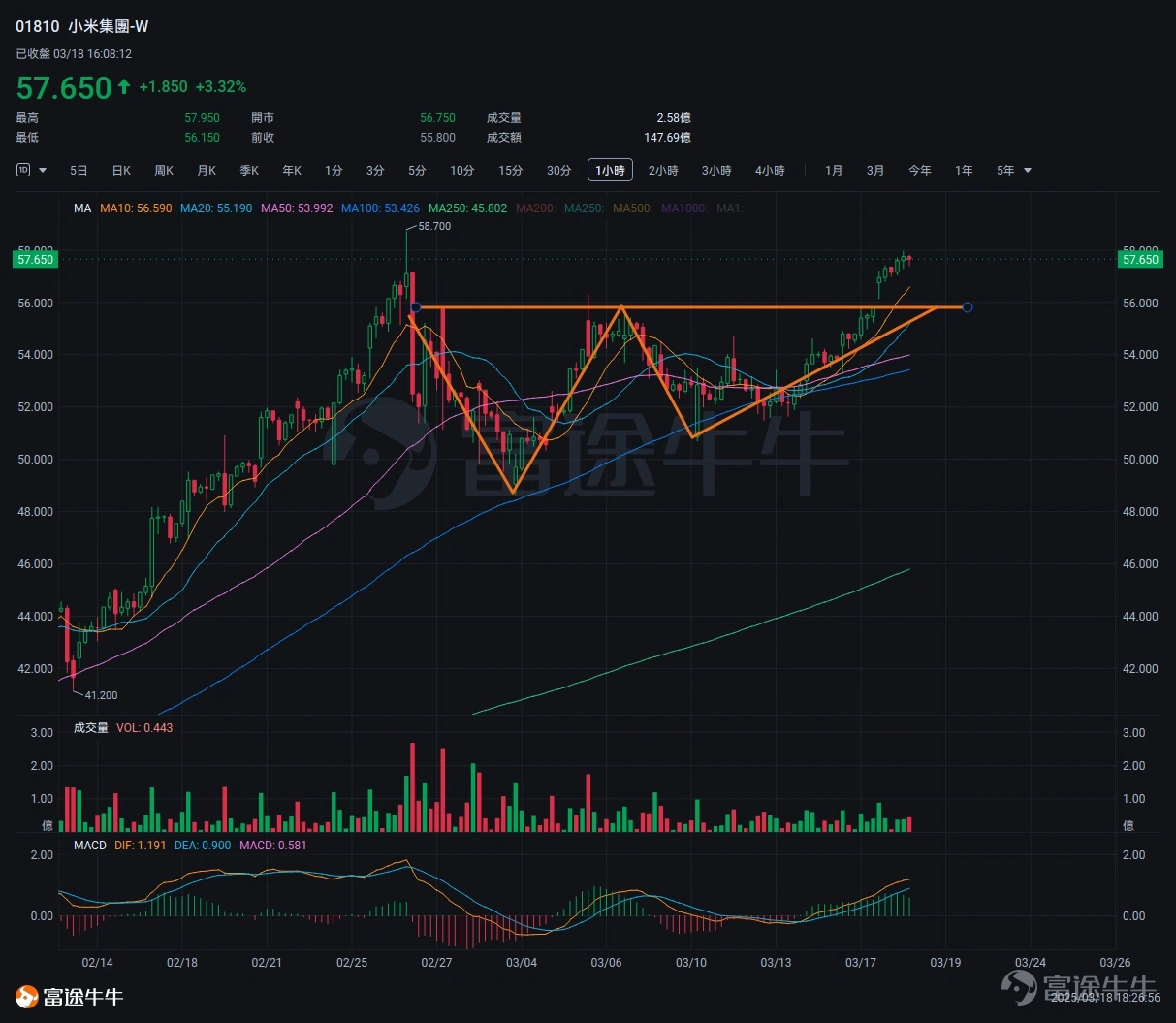Click the 03/19 date on the time axis
The width and height of the screenshot is (1176, 1023).
pos(945,963)
